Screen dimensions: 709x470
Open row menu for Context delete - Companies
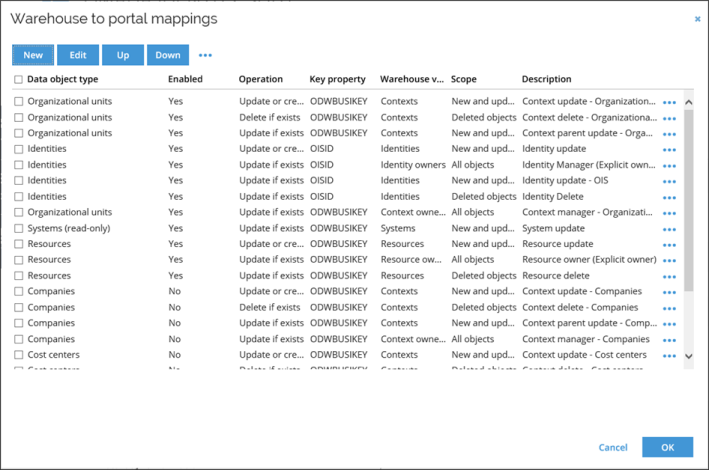(669, 309)
